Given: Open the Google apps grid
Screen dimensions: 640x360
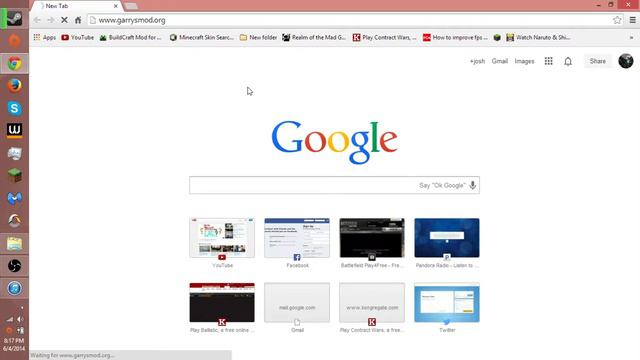Looking at the screenshot, I should (x=549, y=61).
